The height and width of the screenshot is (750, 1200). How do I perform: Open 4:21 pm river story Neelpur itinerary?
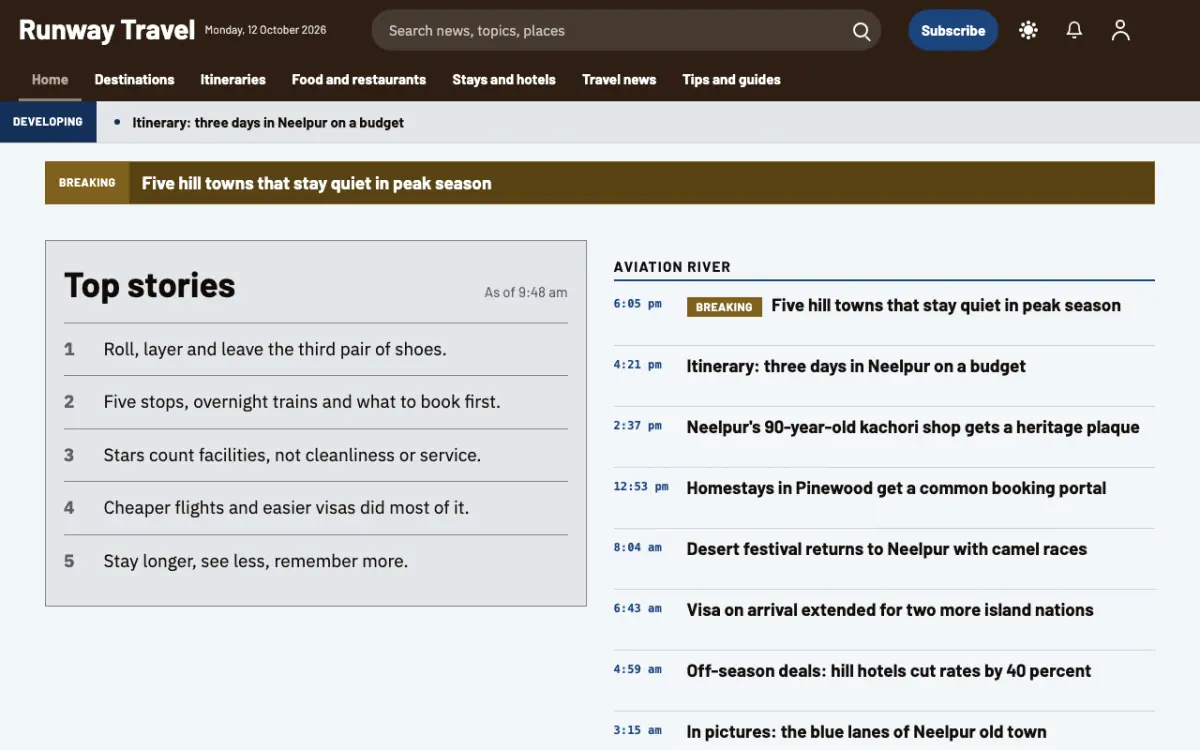pos(856,367)
